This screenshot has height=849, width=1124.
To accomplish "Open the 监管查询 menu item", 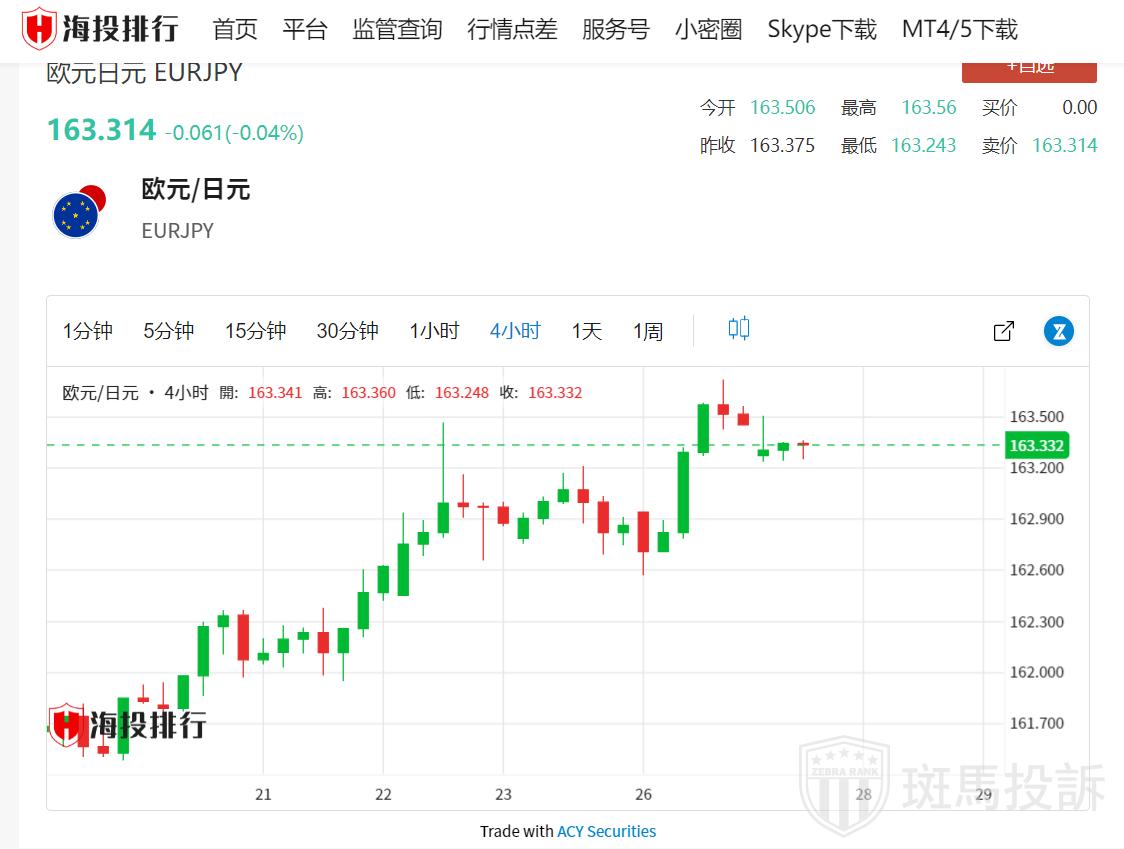I will (397, 29).
